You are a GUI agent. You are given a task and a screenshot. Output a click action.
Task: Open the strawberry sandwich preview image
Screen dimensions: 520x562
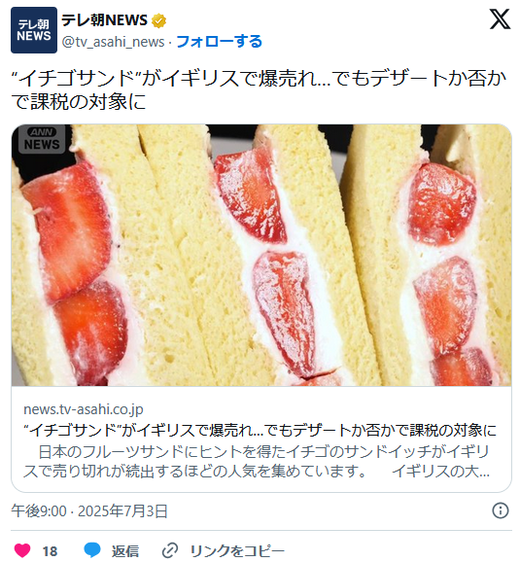tap(261, 255)
